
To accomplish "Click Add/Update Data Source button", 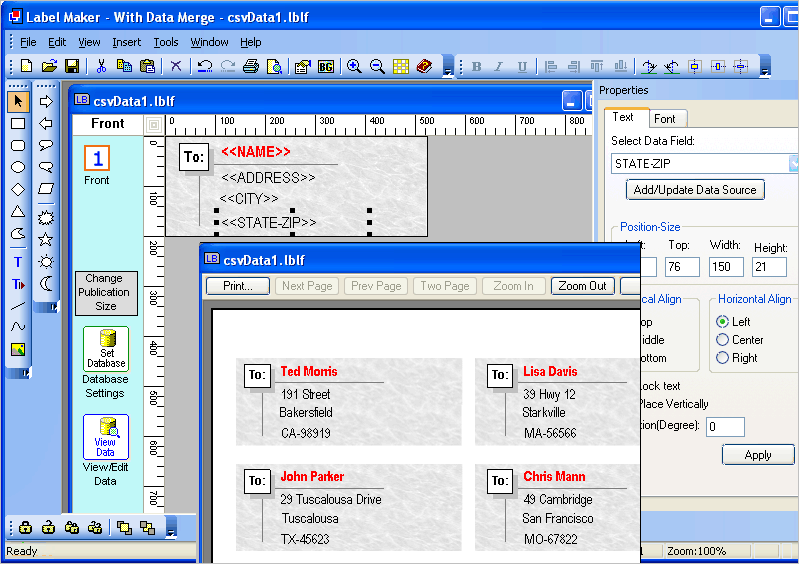I will [x=695, y=190].
